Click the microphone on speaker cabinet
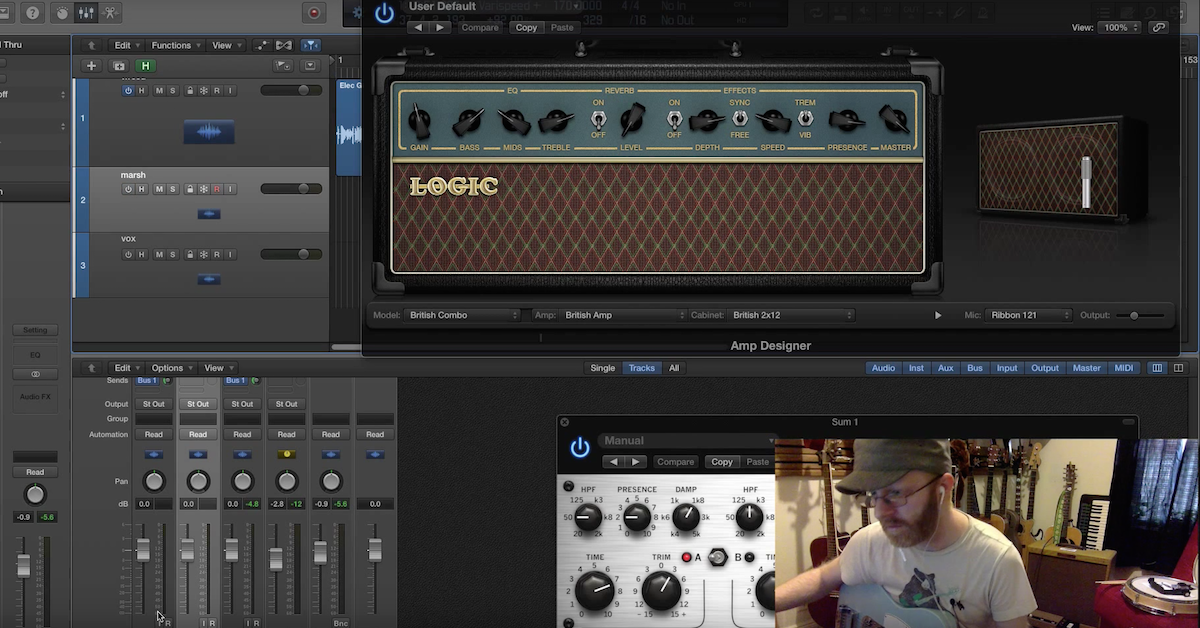Image resolution: width=1200 pixels, height=628 pixels. [1087, 183]
